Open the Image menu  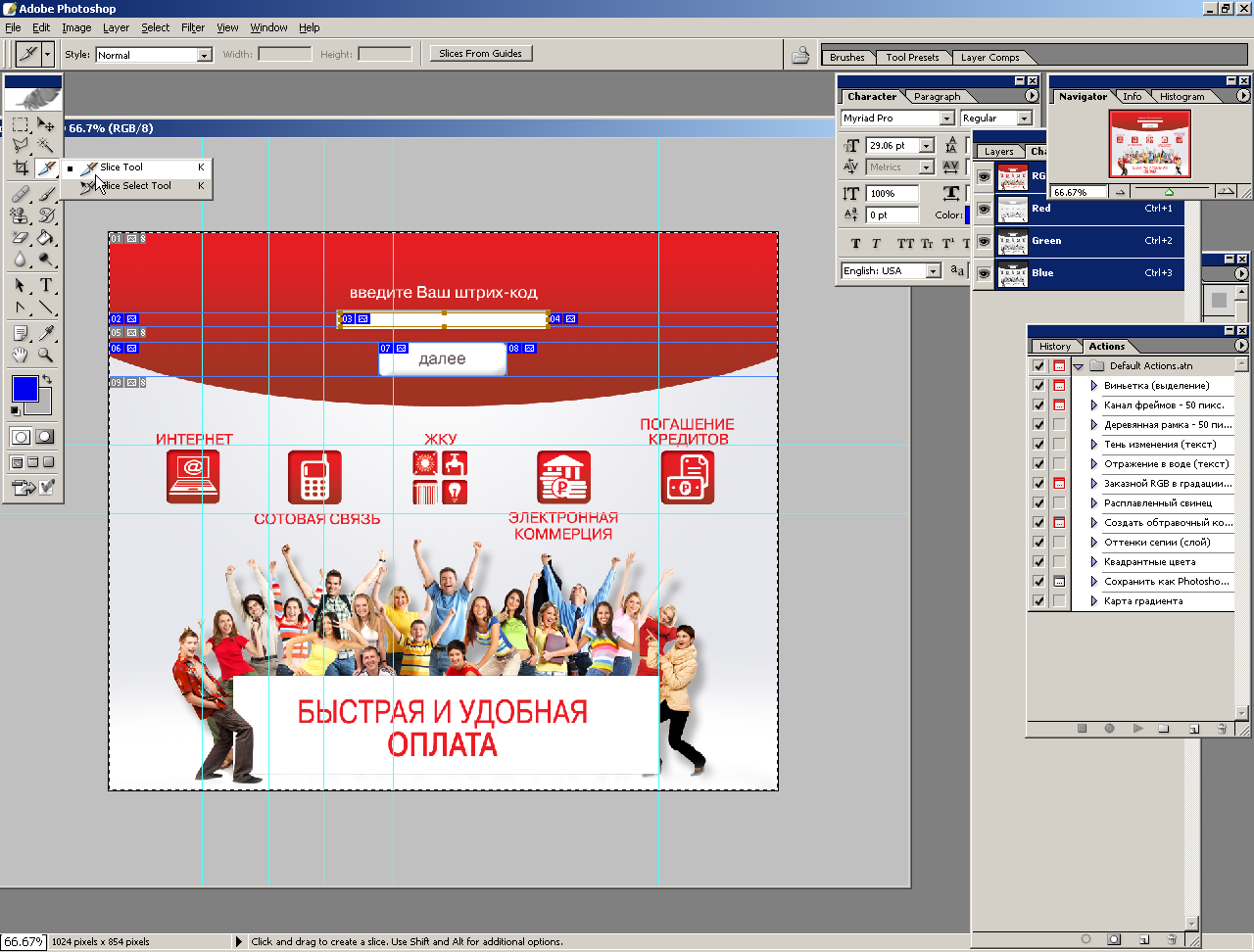[x=76, y=27]
